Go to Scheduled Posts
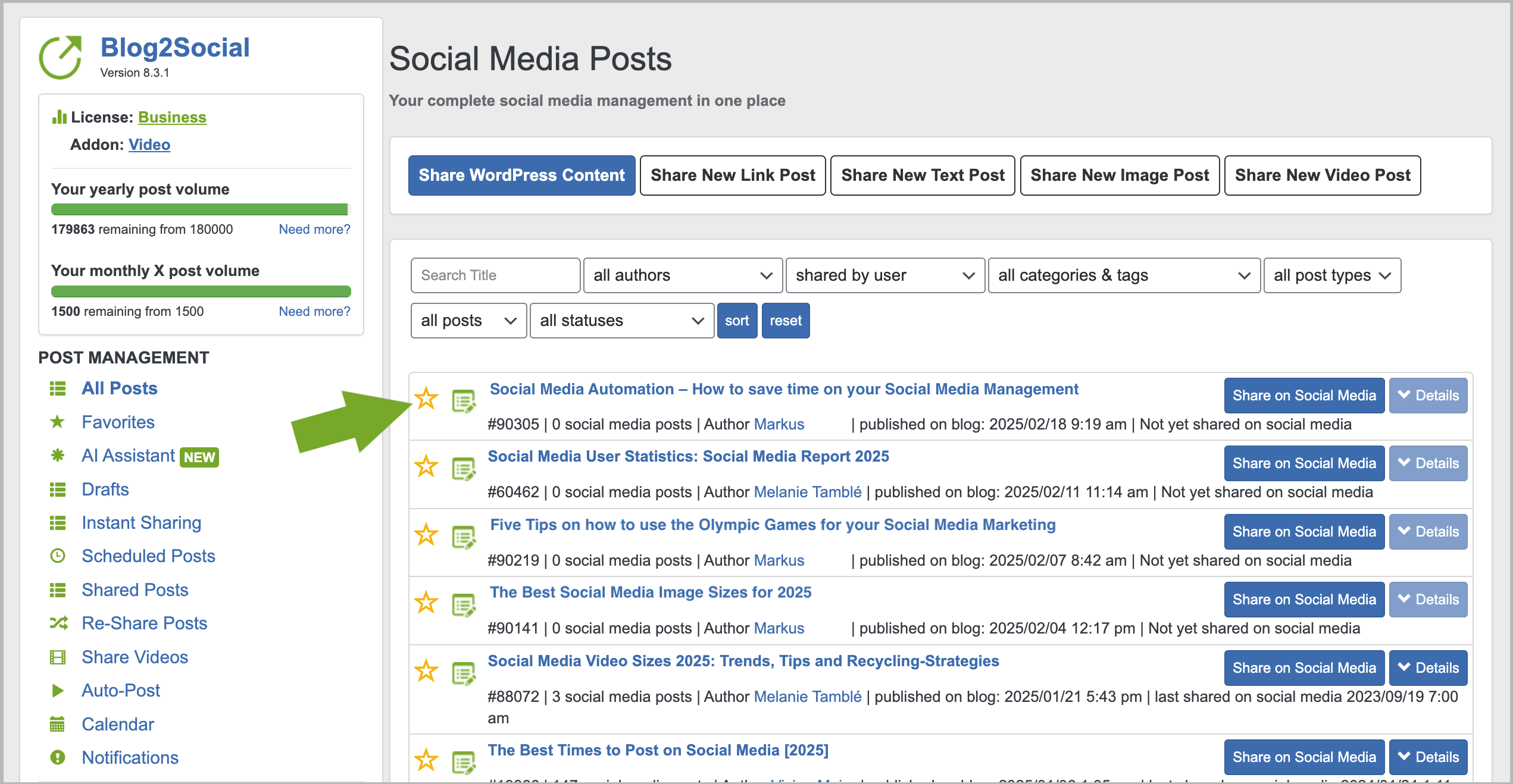1513x784 pixels. point(149,556)
